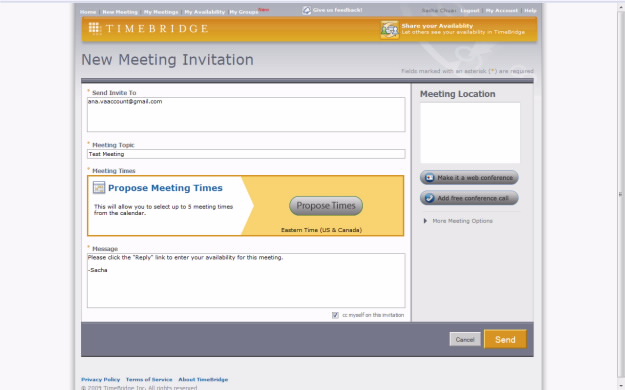Image resolution: width=625 pixels, height=390 pixels.
Task: Open the Terms of Service link
Action: coord(149,379)
